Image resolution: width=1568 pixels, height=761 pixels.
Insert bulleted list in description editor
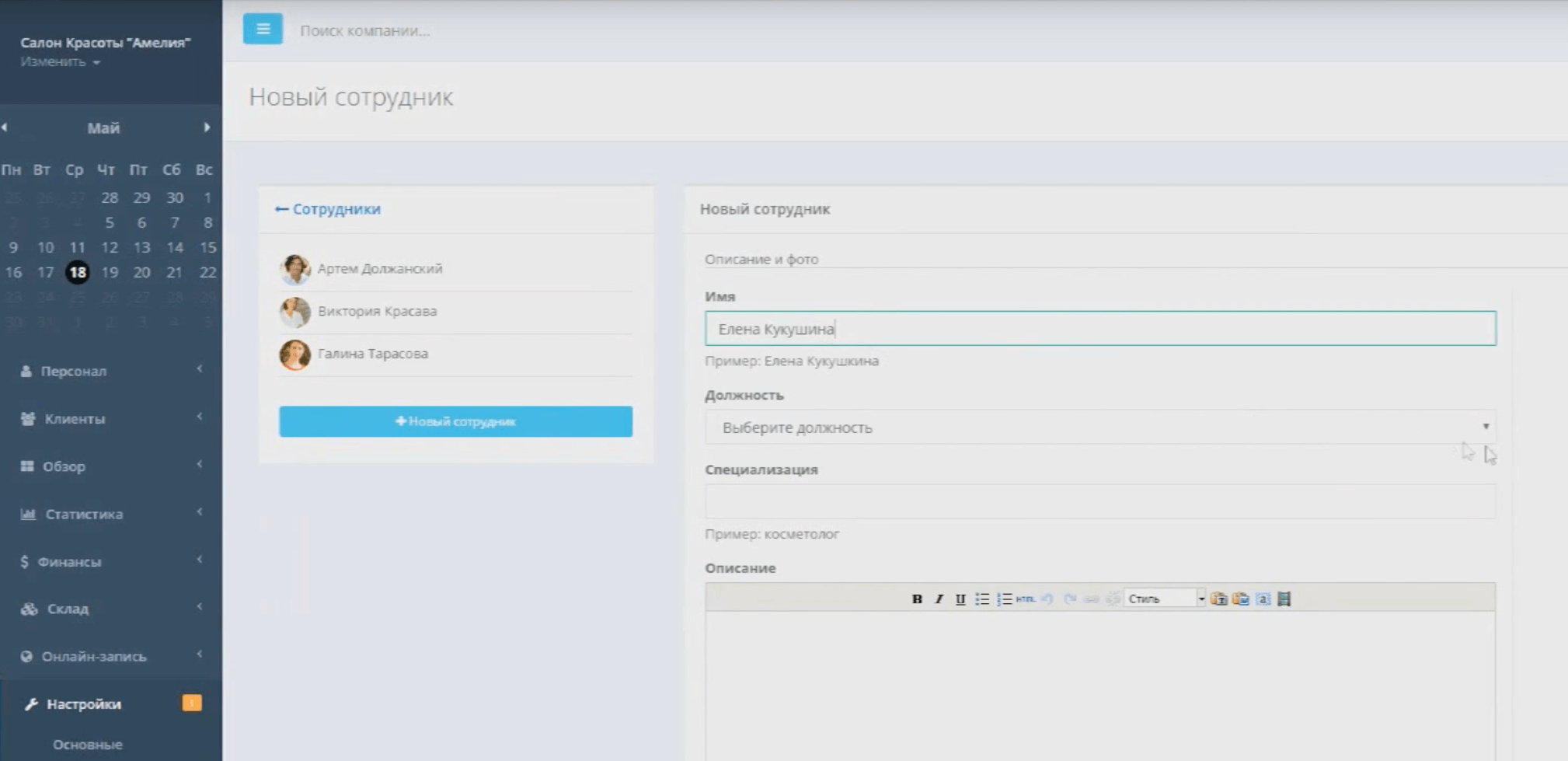982,599
